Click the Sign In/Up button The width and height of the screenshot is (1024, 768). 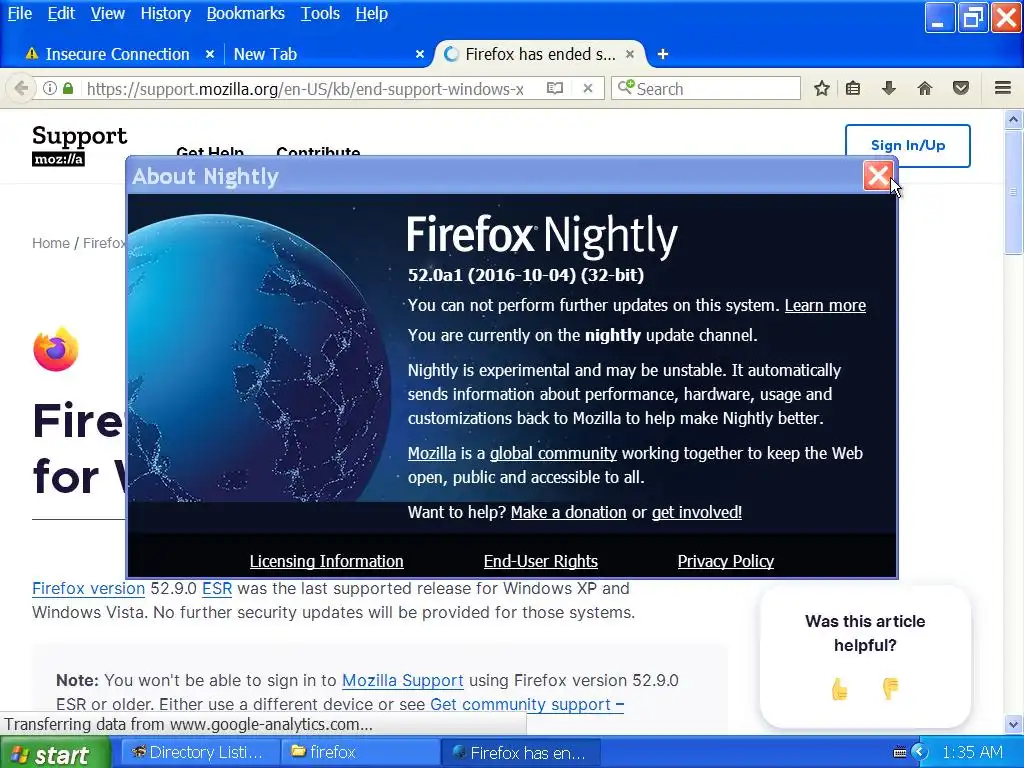pyautogui.click(x=907, y=146)
